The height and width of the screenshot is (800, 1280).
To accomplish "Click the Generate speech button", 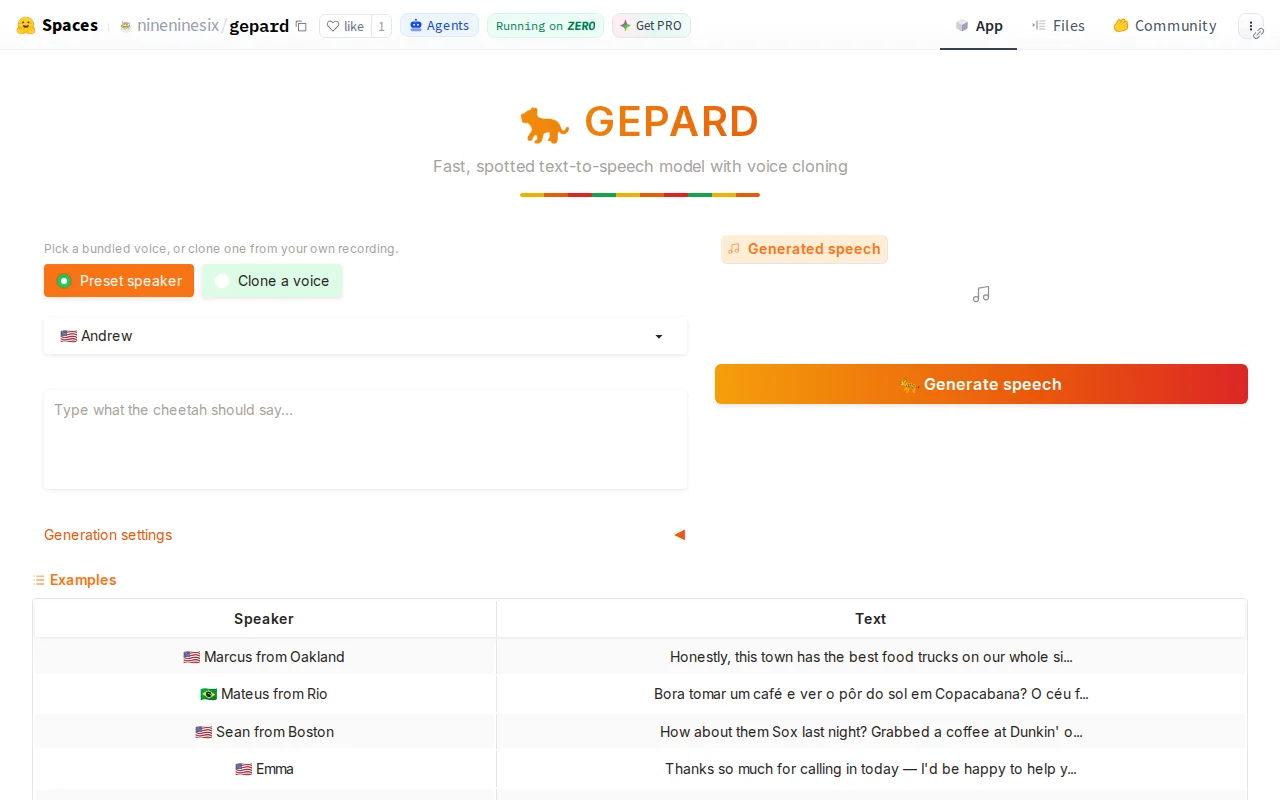I will (981, 384).
